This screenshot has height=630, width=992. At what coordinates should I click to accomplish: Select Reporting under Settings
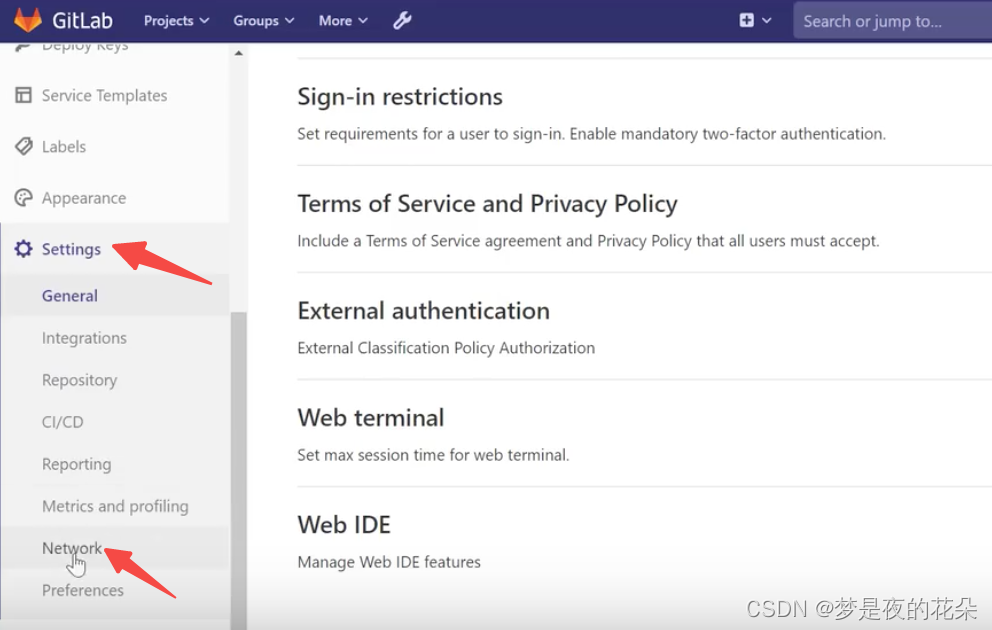77,464
